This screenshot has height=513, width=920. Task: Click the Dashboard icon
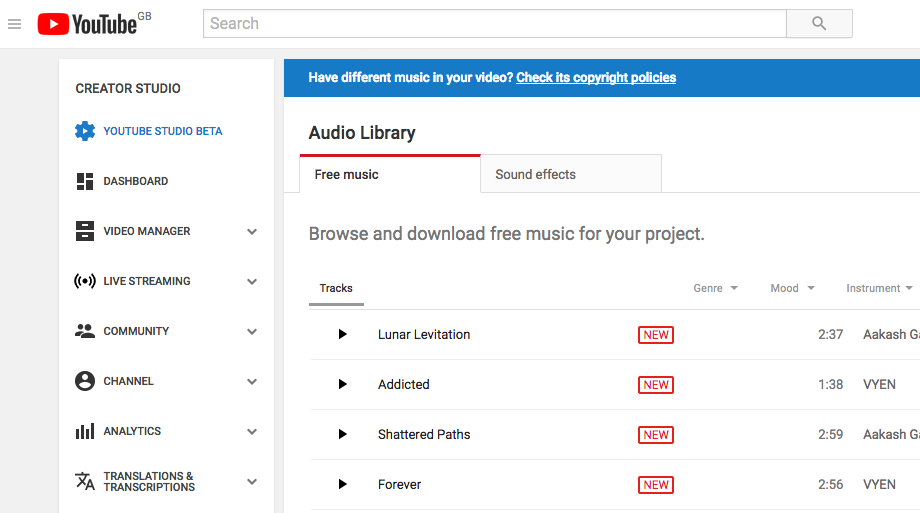tap(85, 181)
